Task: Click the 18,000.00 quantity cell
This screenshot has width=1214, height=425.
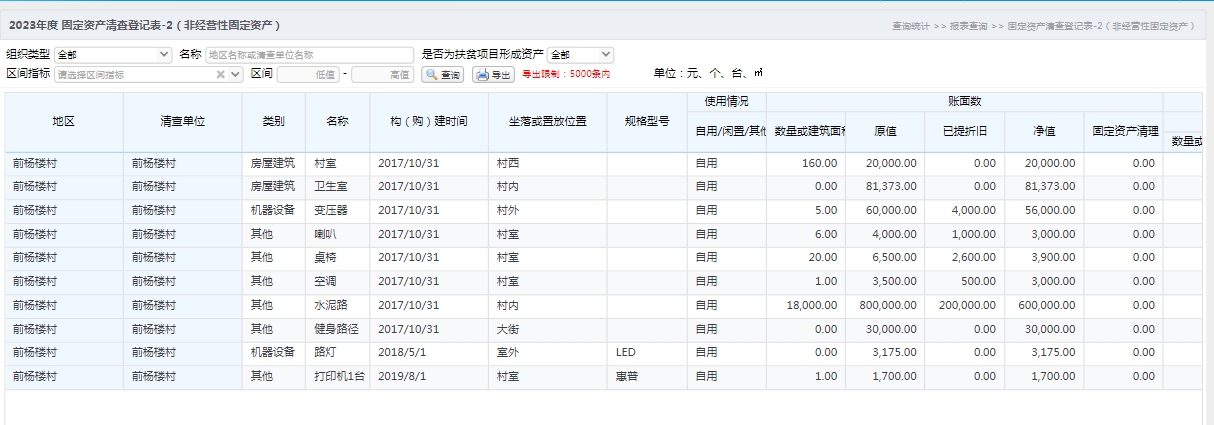Action: coord(806,305)
